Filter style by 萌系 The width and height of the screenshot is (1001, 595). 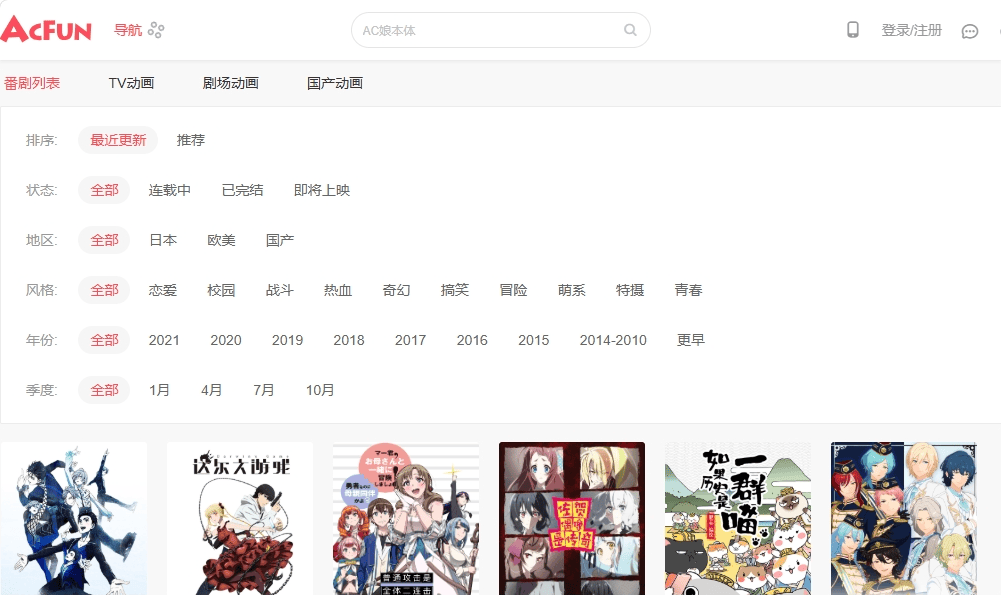pos(571,290)
